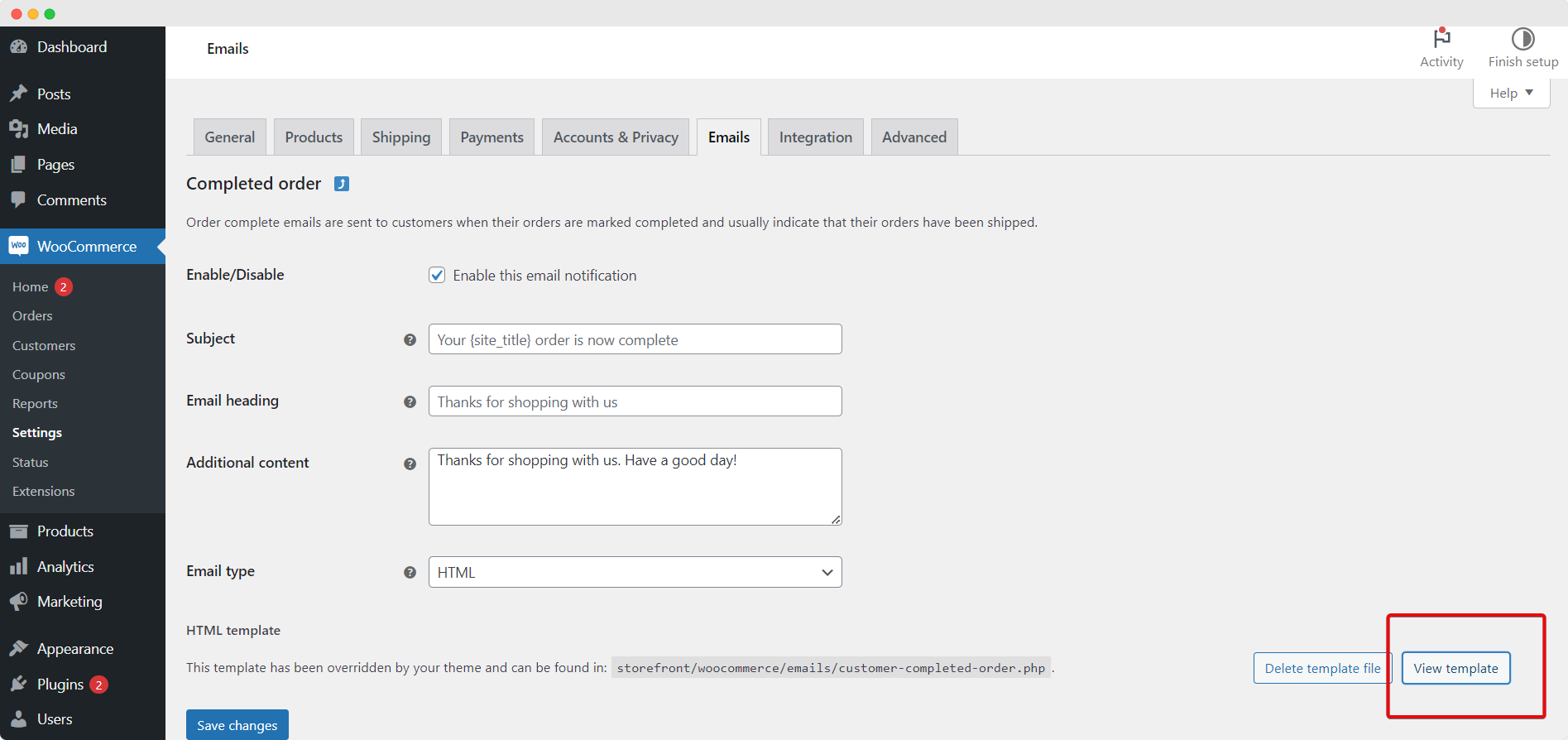Click into the Additional content textarea

(635, 487)
